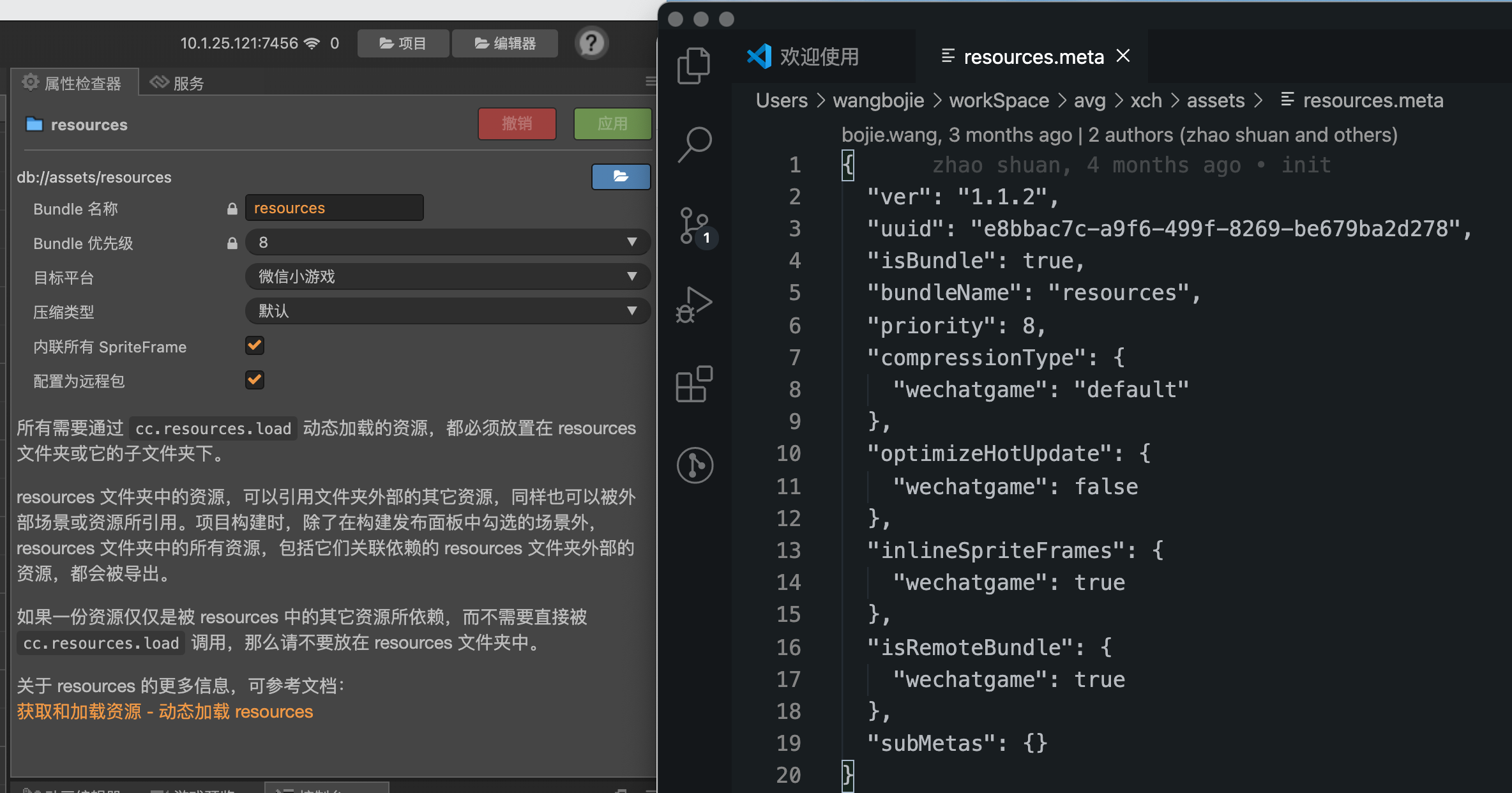Open the Run and Debug view
Screen dimensions: 1512x793
tap(695, 305)
